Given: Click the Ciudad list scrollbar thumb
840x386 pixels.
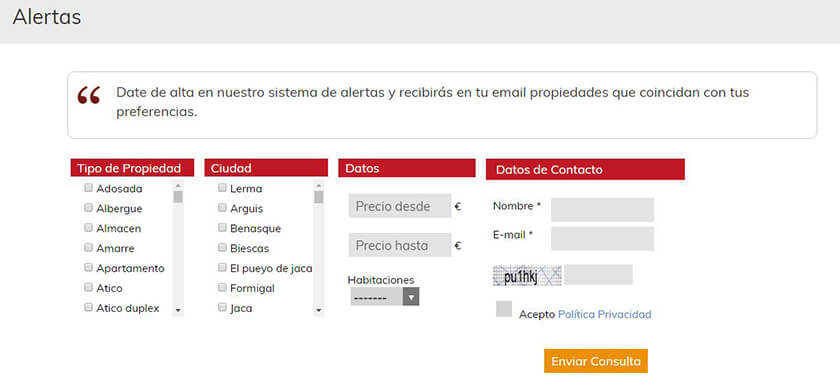Looking at the screenshot, I should tap(319, 197).
